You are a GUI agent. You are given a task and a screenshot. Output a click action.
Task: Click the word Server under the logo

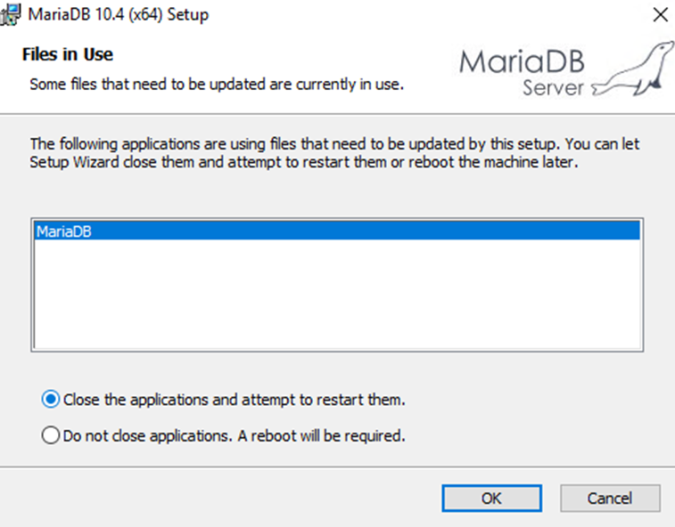pyautogui.click(x=553, y=87)
